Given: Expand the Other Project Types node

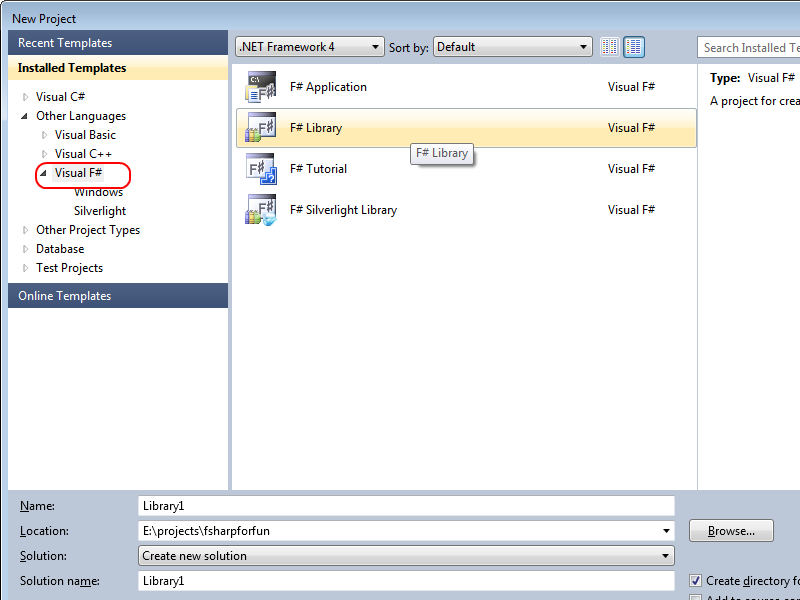Looking at the screenshot, I should [x=25, y=230].
